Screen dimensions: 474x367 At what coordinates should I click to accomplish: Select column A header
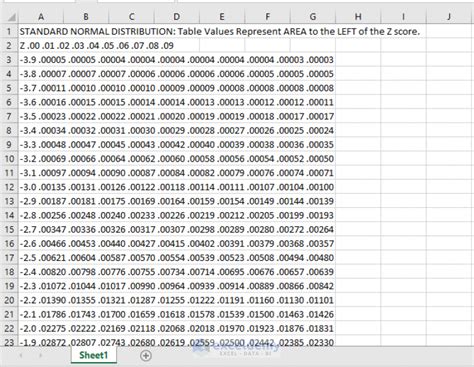tap(41, 16)
